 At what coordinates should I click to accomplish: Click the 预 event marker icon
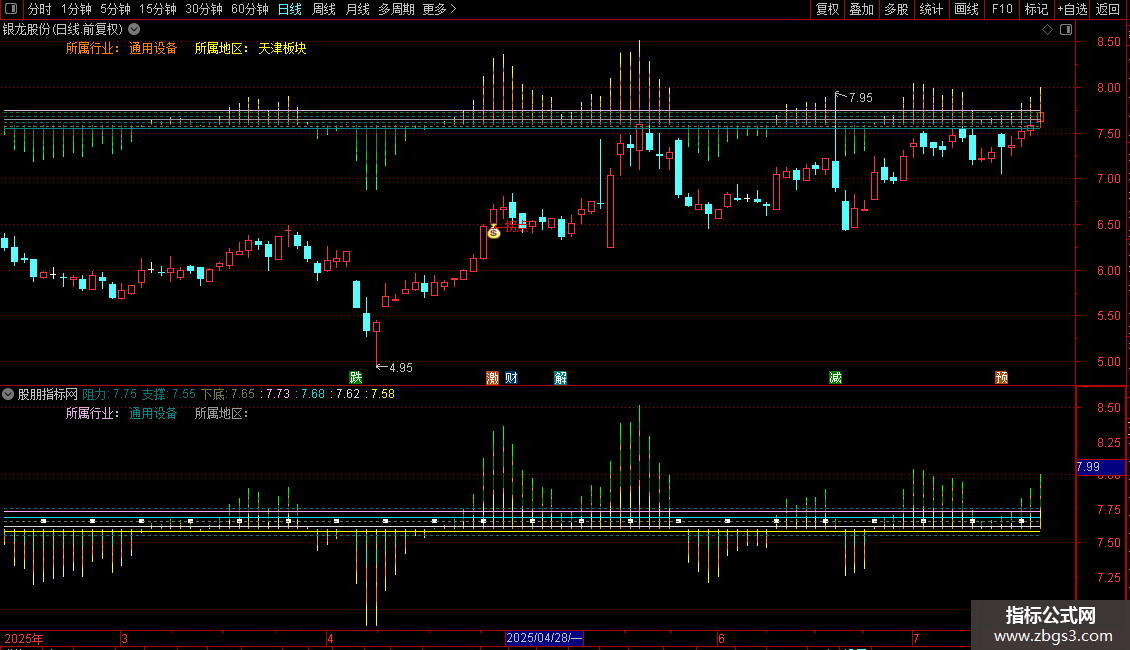(1001, 378)
